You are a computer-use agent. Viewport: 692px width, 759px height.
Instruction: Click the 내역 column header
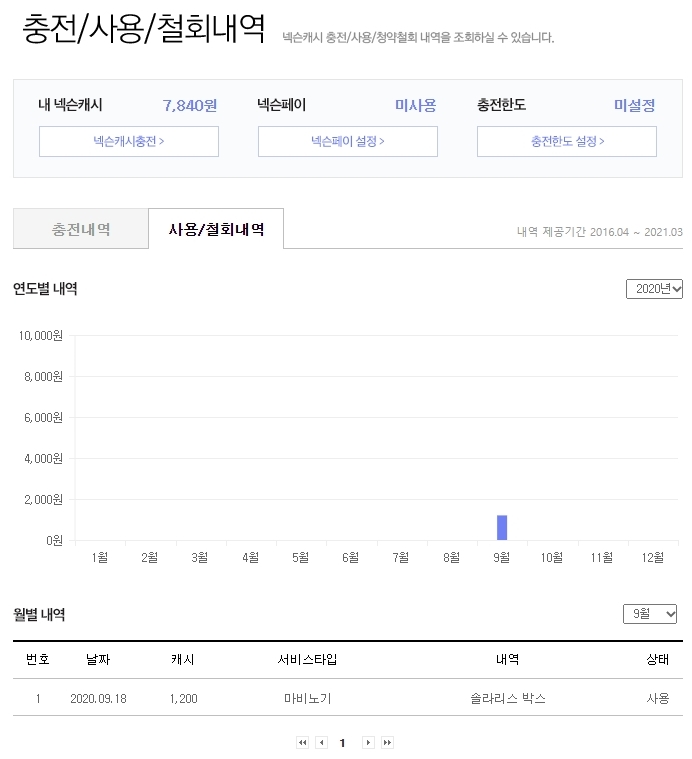508,659
